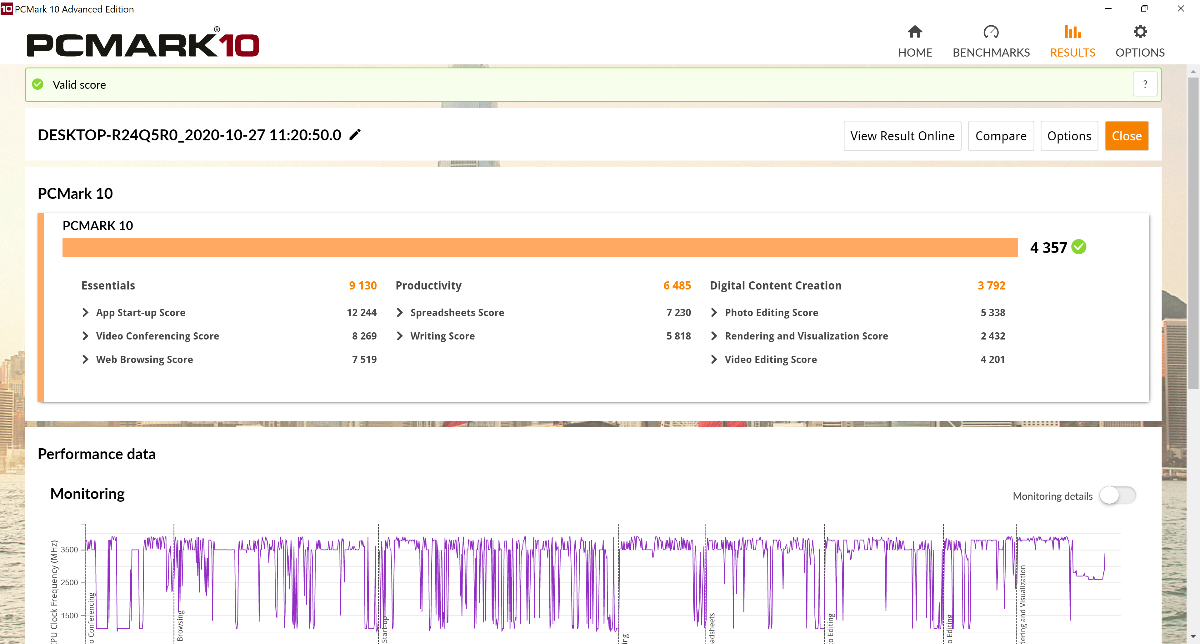Click the pencil icon to rename result
Screen dimensions: 1200x644
point(355,135)
